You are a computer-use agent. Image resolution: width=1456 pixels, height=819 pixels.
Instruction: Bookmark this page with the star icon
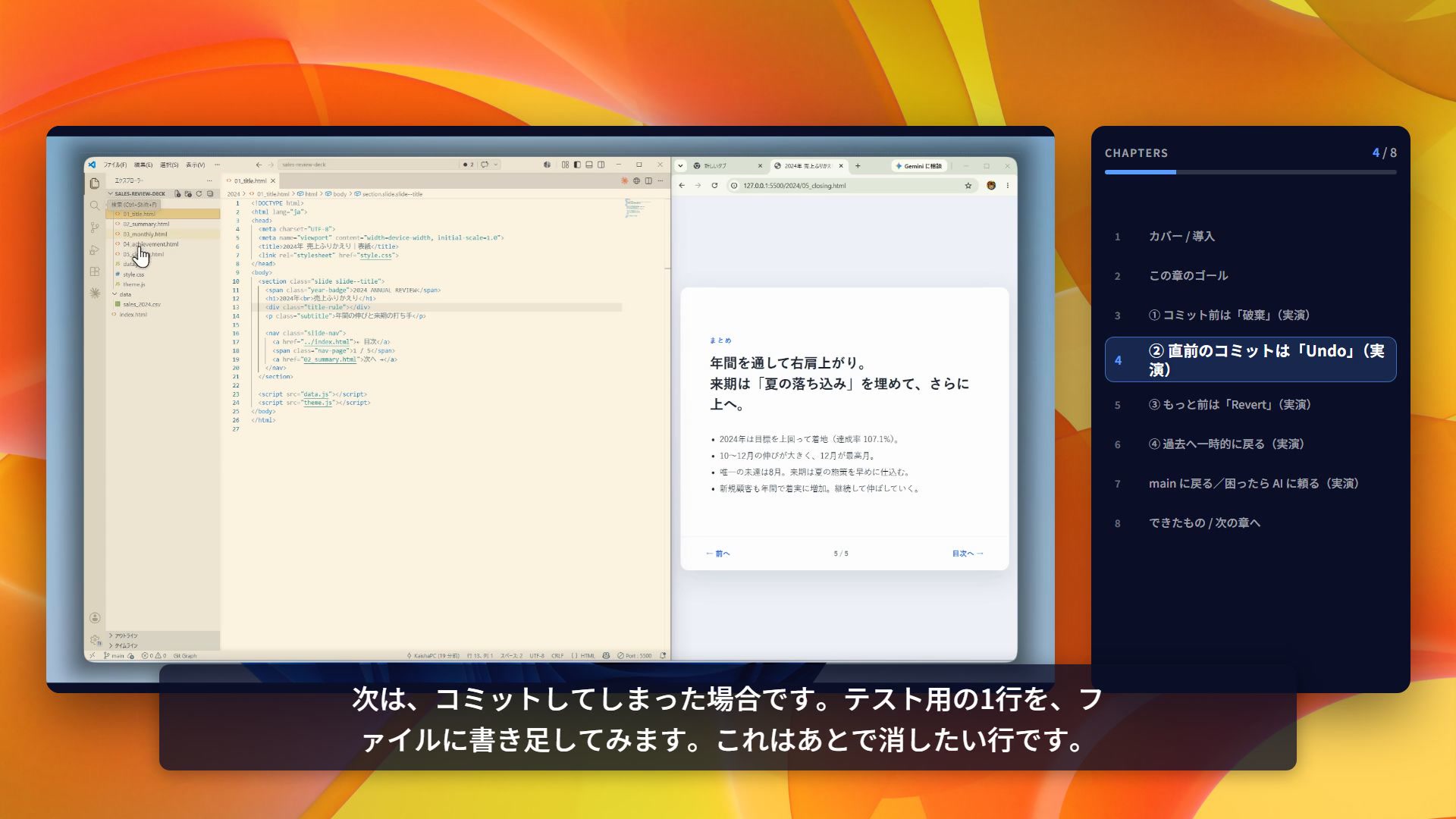(x=968, y=186)
